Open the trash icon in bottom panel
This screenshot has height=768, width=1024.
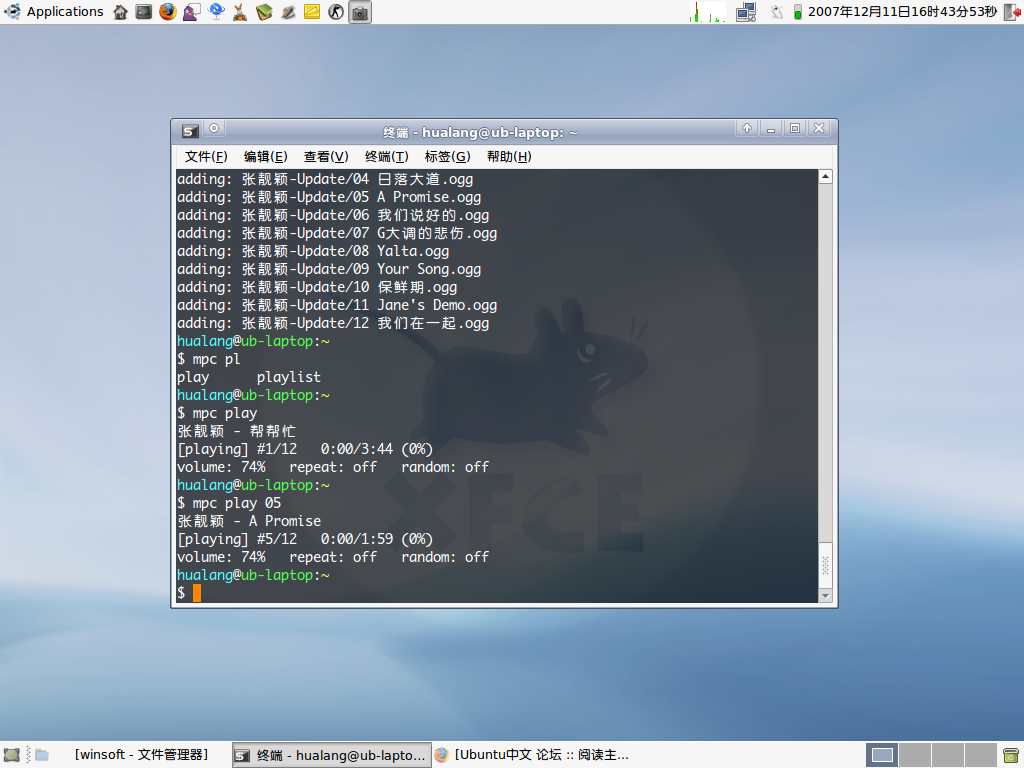tap(1011, 755)
